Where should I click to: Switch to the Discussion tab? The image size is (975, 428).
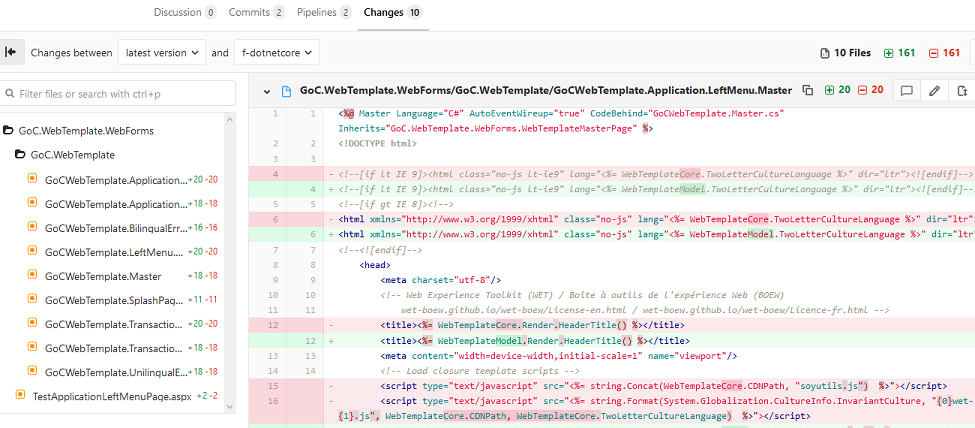(185, 12)
